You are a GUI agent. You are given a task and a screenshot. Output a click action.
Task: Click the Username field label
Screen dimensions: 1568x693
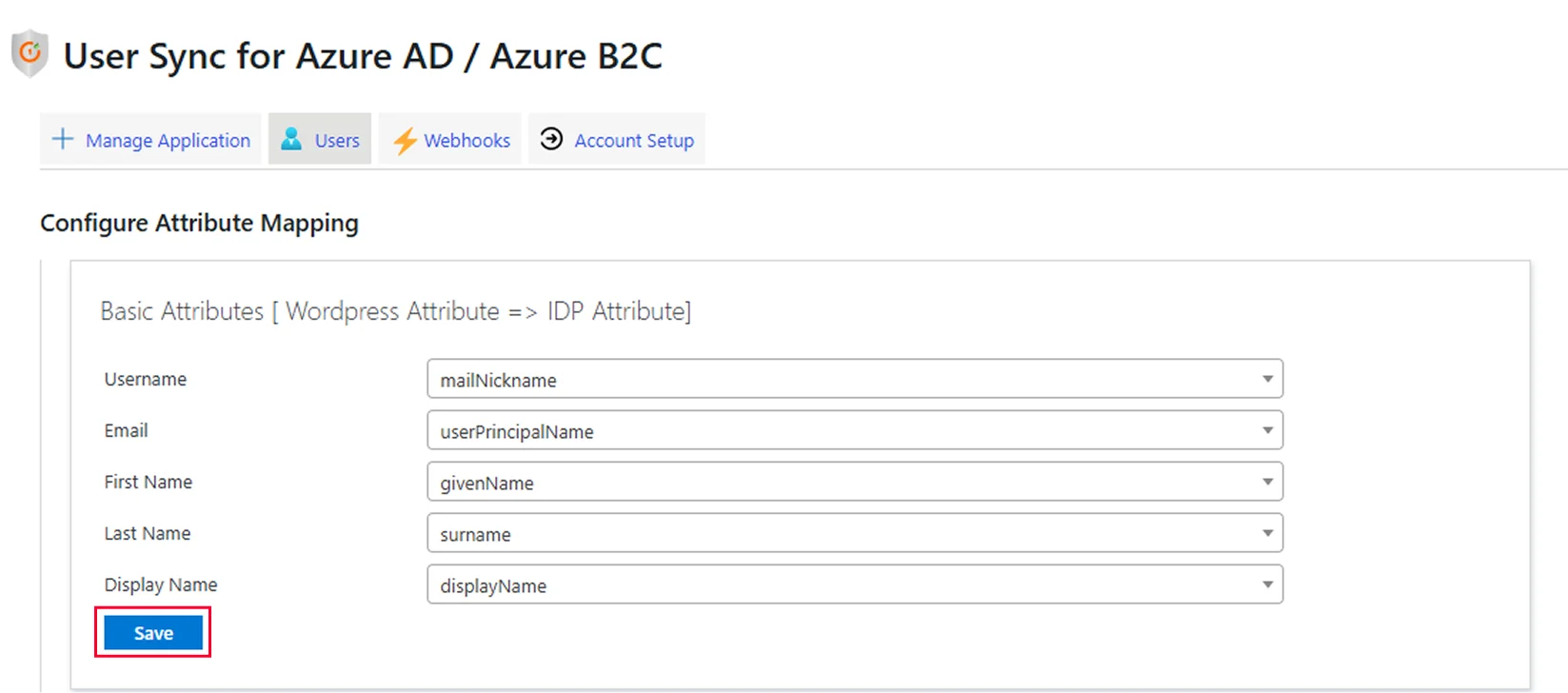(x=146, y=379)
